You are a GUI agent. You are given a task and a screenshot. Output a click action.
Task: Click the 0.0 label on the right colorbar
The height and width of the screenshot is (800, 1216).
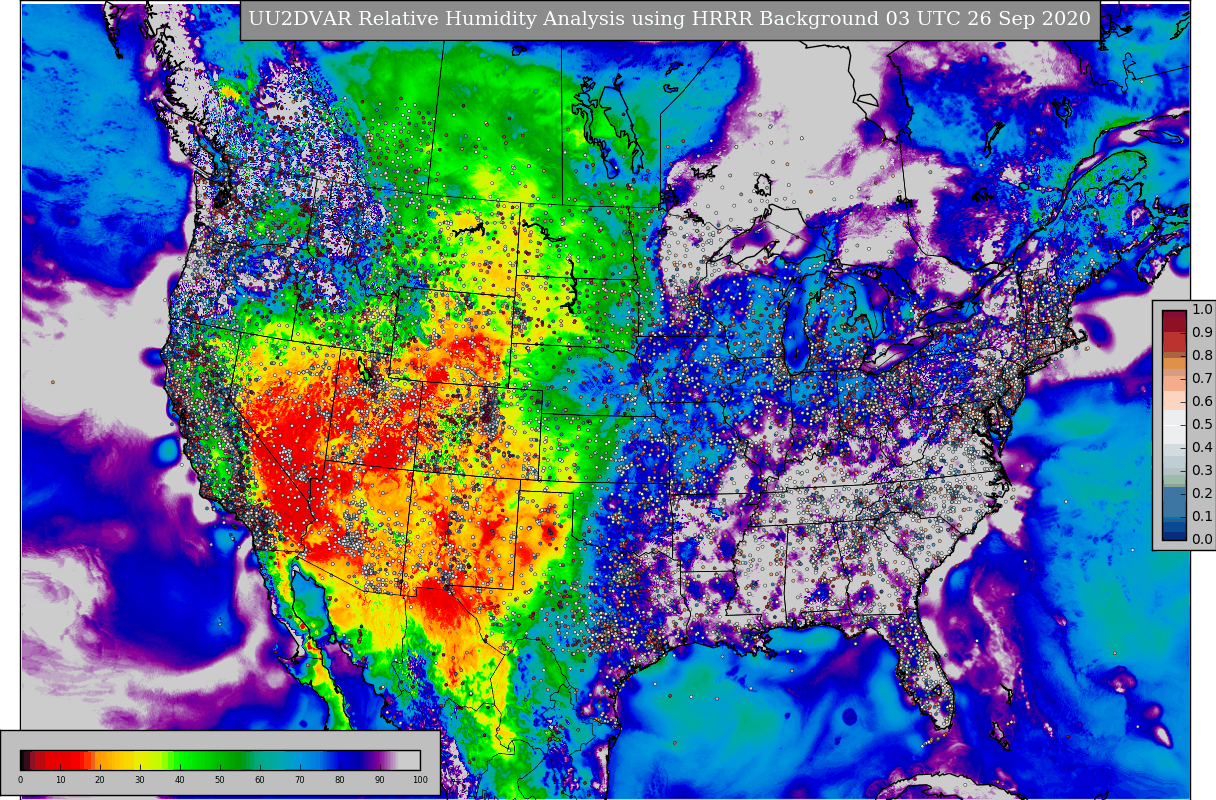(1202, 540)
